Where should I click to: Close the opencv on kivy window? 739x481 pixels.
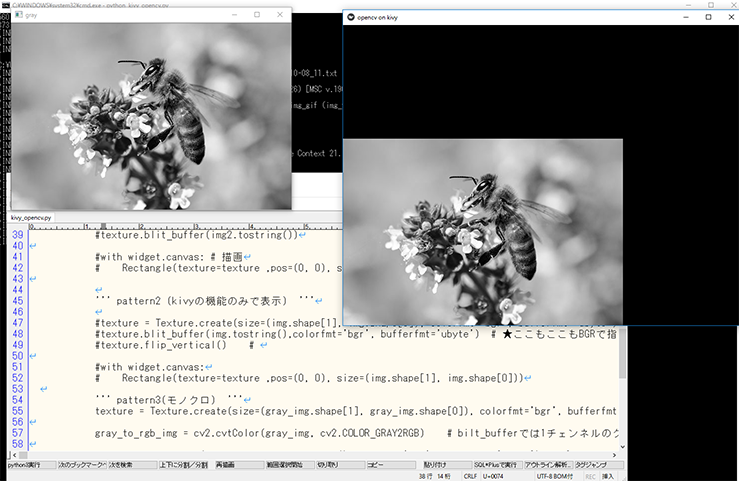(731, 17)
